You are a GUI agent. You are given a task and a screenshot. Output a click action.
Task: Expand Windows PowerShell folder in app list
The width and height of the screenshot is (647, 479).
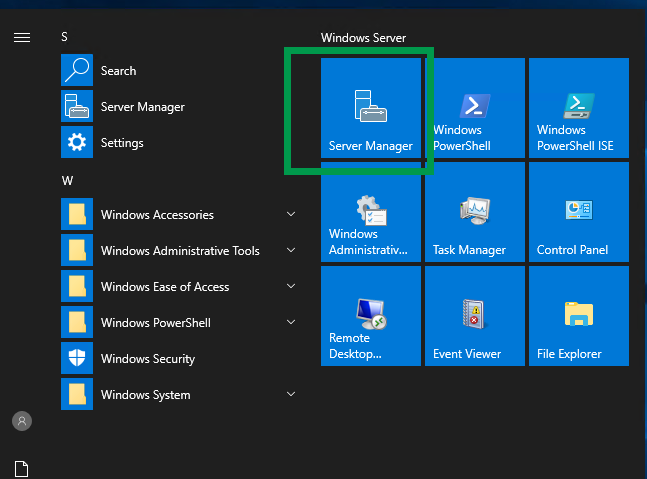[291, 323]
